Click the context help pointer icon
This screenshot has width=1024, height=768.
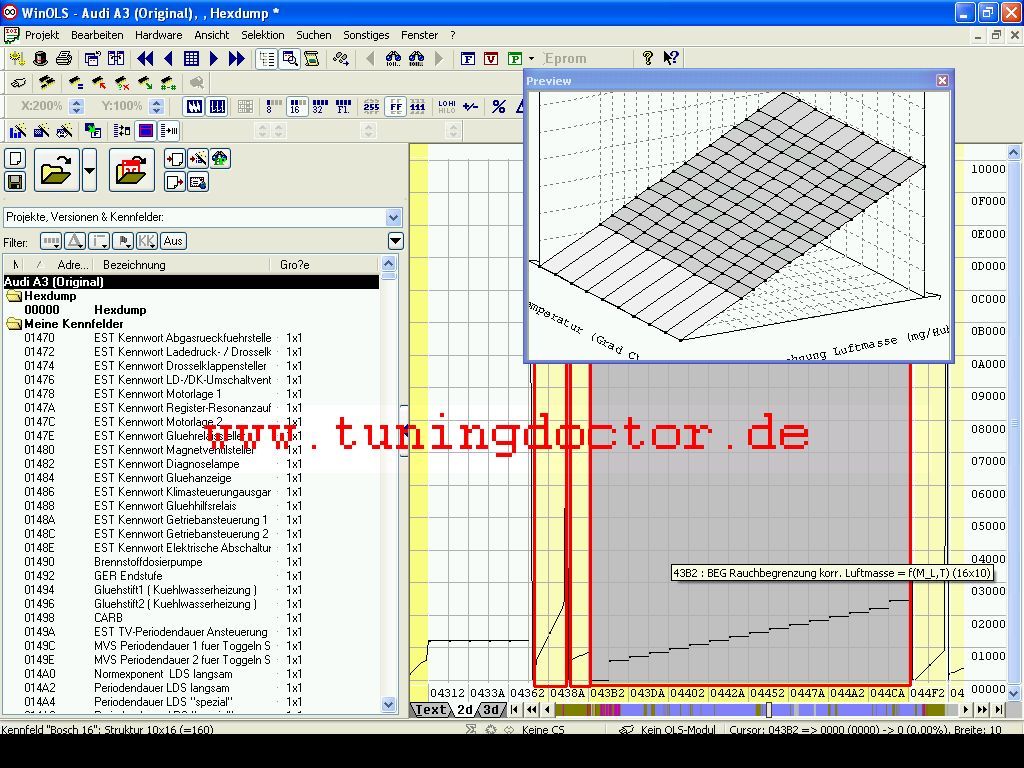671,58
